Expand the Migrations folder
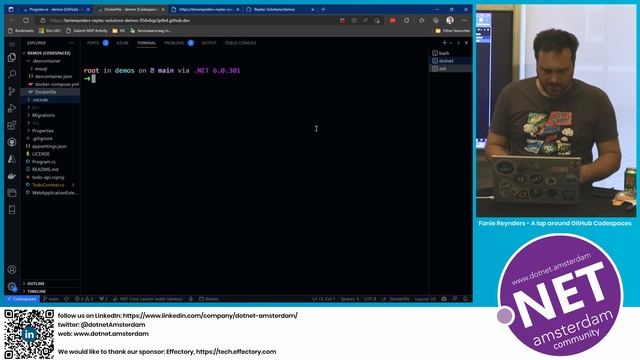This screenshot has height=360, width=640. 43,115
